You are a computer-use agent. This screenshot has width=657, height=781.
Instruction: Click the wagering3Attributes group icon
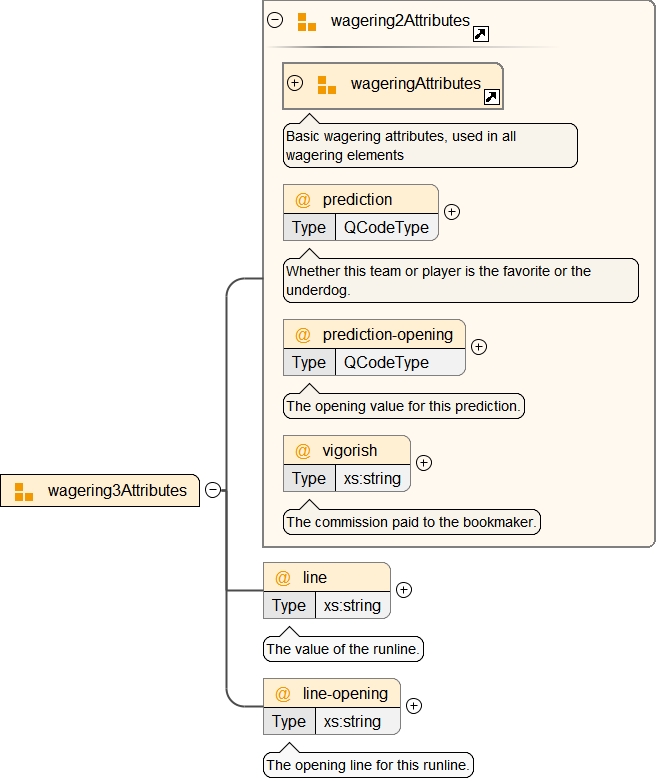tap(24, 491)
